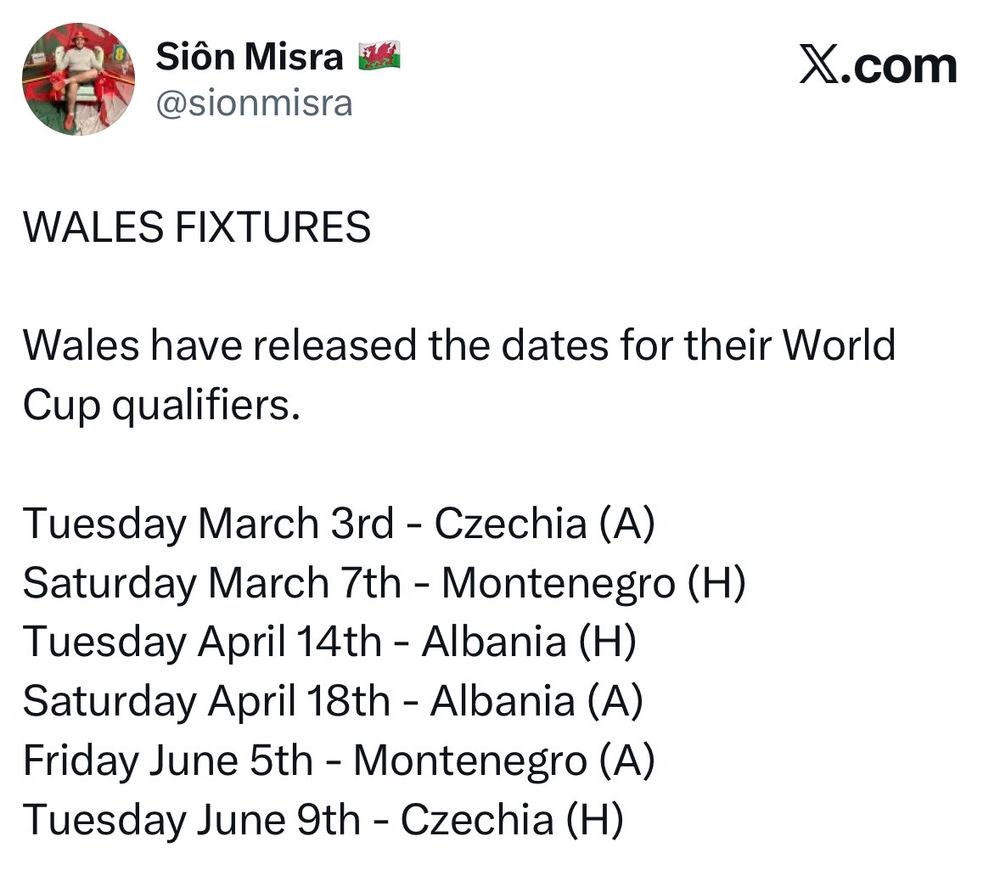Click the Siôn Misra display name

coord(249,57)
